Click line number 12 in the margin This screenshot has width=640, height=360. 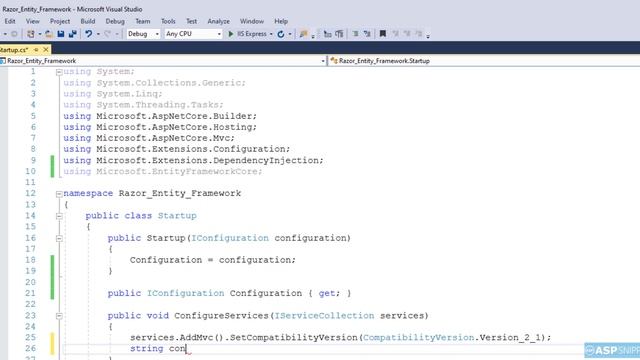[x=31, y=193]
